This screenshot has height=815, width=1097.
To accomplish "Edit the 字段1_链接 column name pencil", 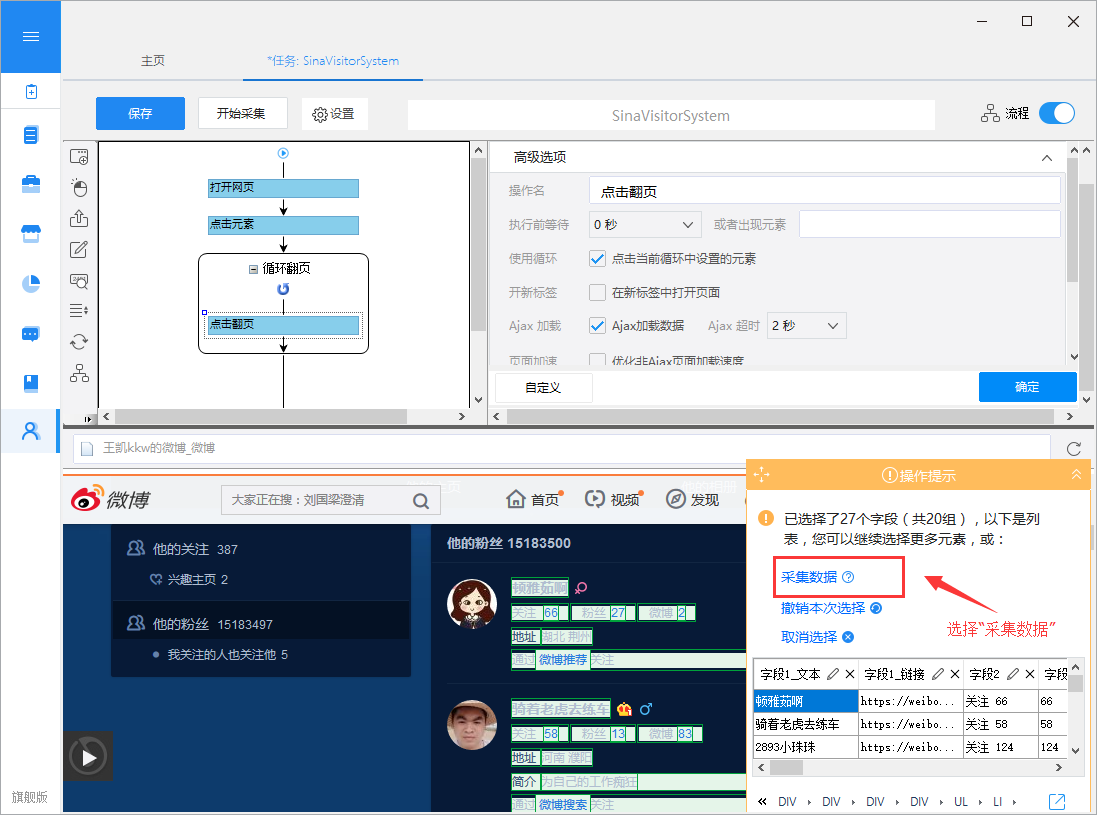I will point(937,674).
